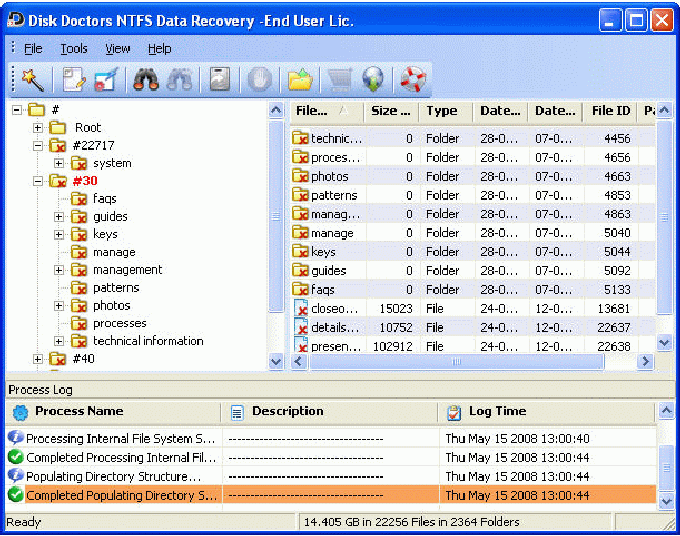Open the View menu
Image resolution: width=680 pixels, height=536 pixels.
click(118, 49)
